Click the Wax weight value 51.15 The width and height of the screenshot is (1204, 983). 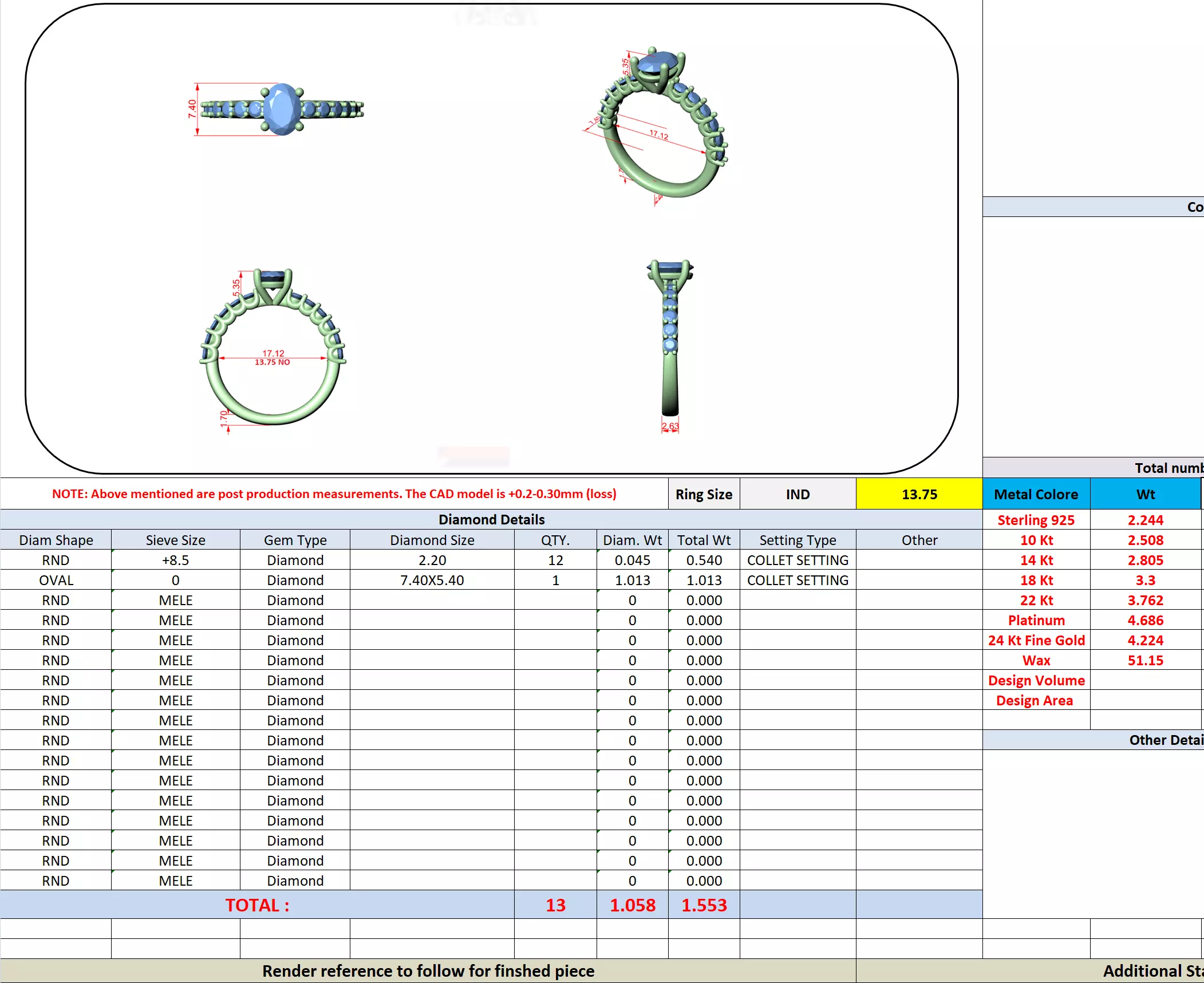tap(1145, 660)
